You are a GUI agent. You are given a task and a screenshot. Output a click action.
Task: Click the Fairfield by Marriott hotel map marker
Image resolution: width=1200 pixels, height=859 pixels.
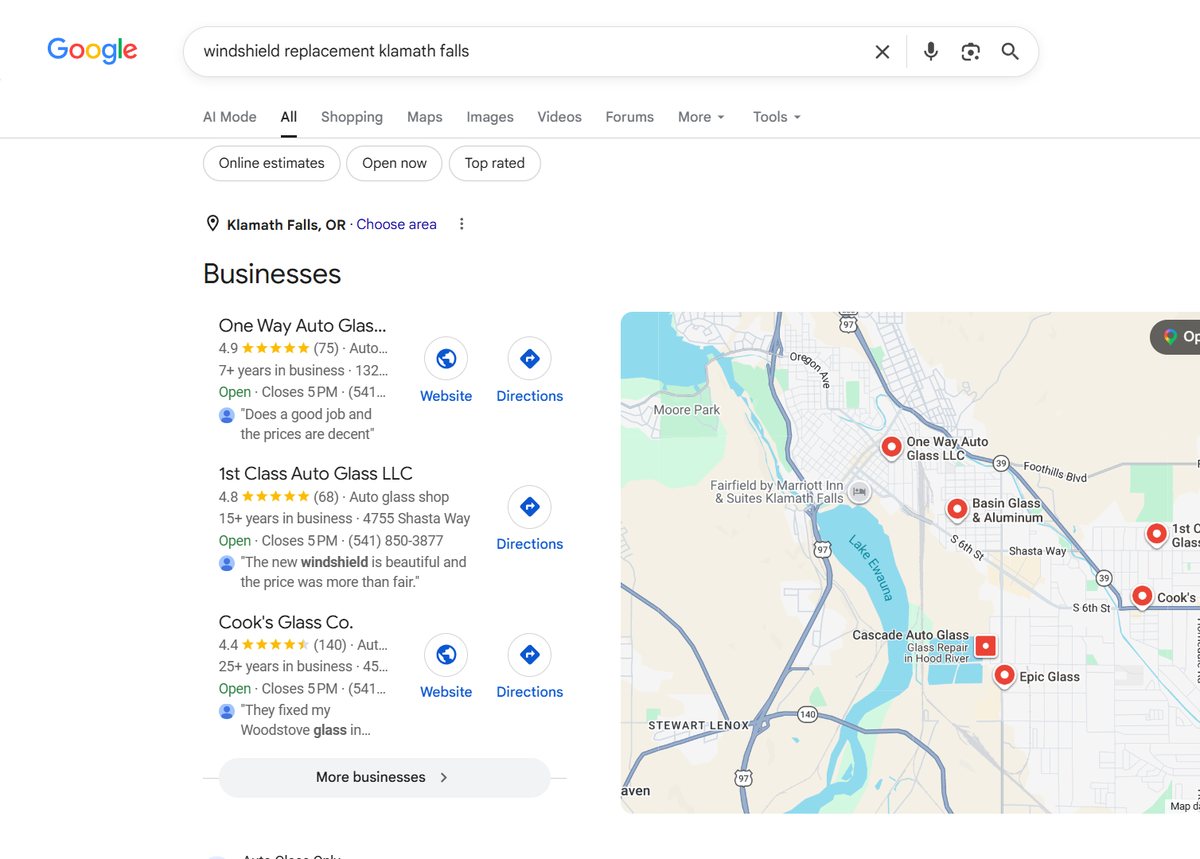pyautogui.click(x=859, y=492)
